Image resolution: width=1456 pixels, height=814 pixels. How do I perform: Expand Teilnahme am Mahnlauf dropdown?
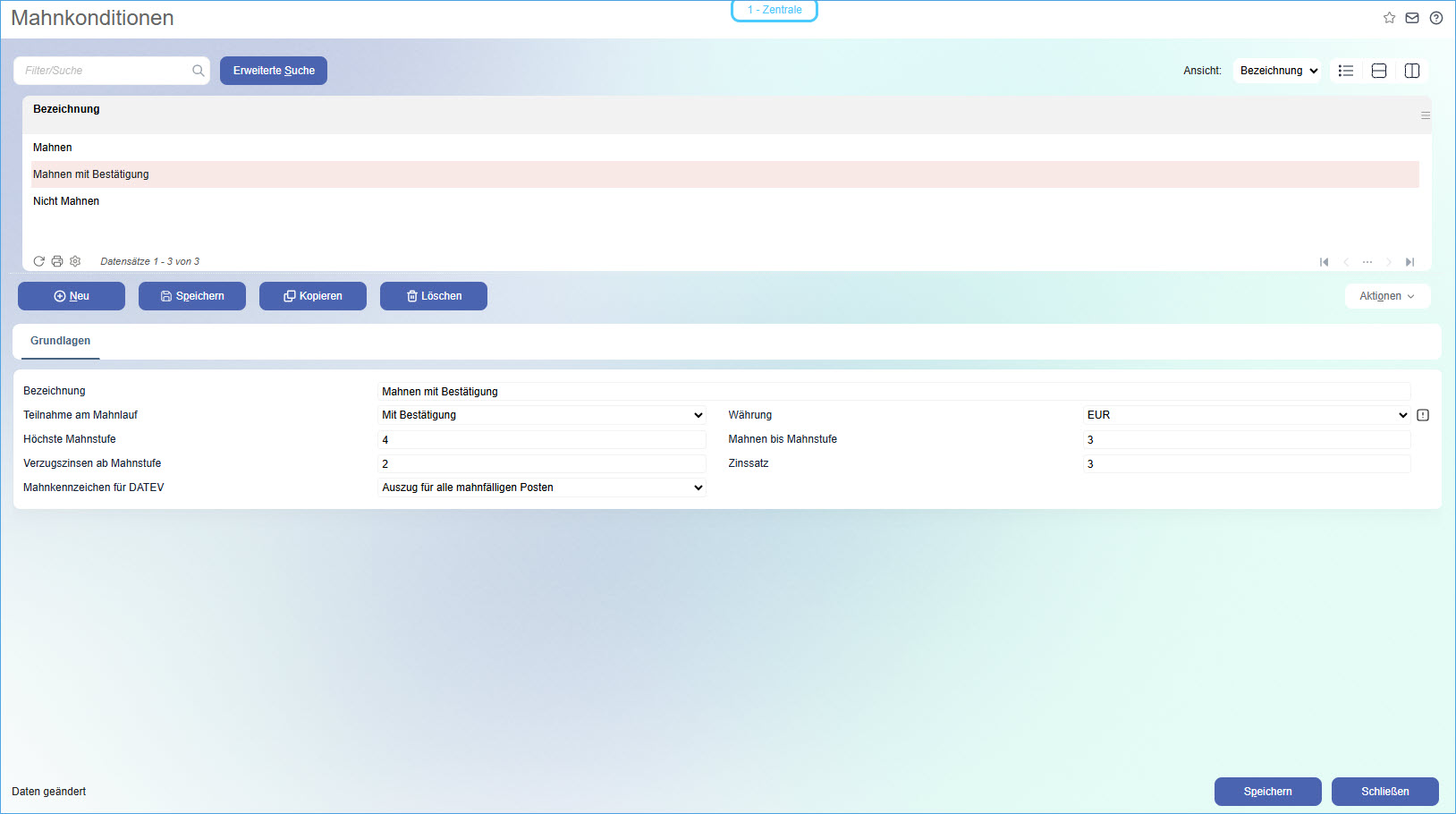[543, 415]
